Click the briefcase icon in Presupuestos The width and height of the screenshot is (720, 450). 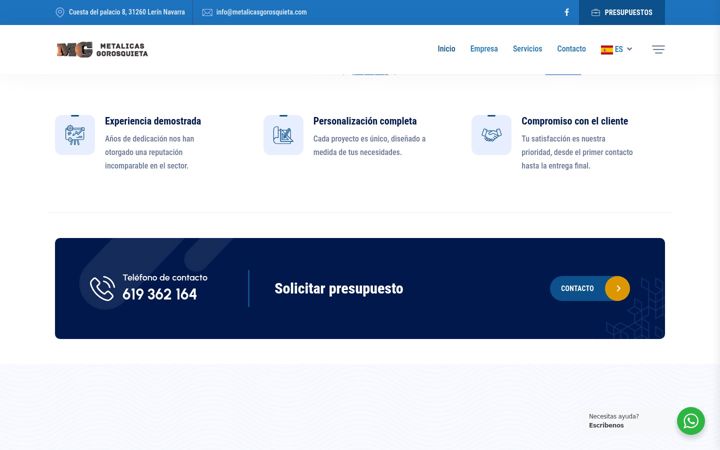pyautogui.click(x=596, y=12)
